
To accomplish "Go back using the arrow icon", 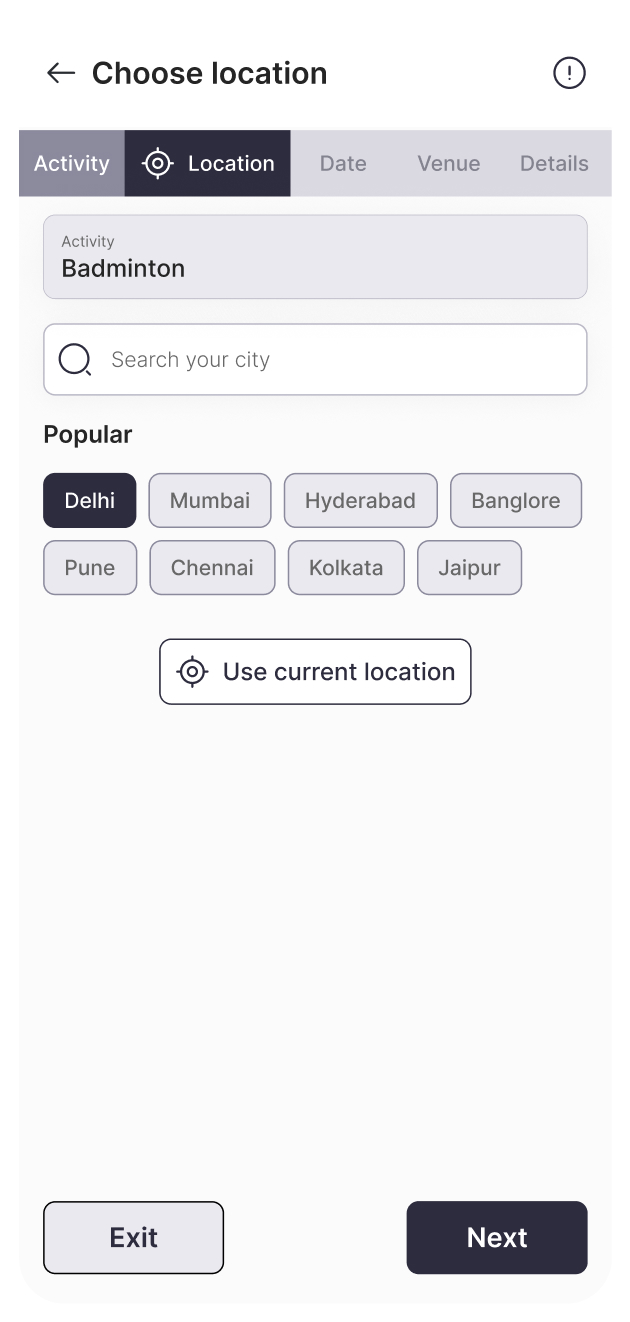I will pos(61,73).
